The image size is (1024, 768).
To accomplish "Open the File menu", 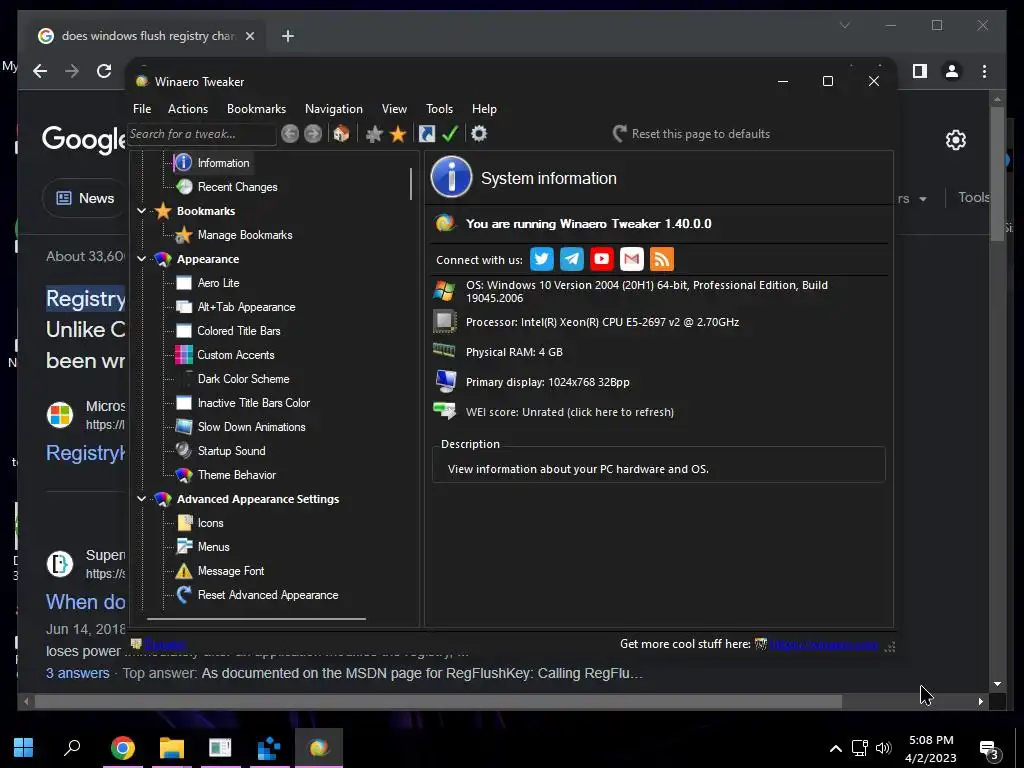I will [x=142, y=109].
